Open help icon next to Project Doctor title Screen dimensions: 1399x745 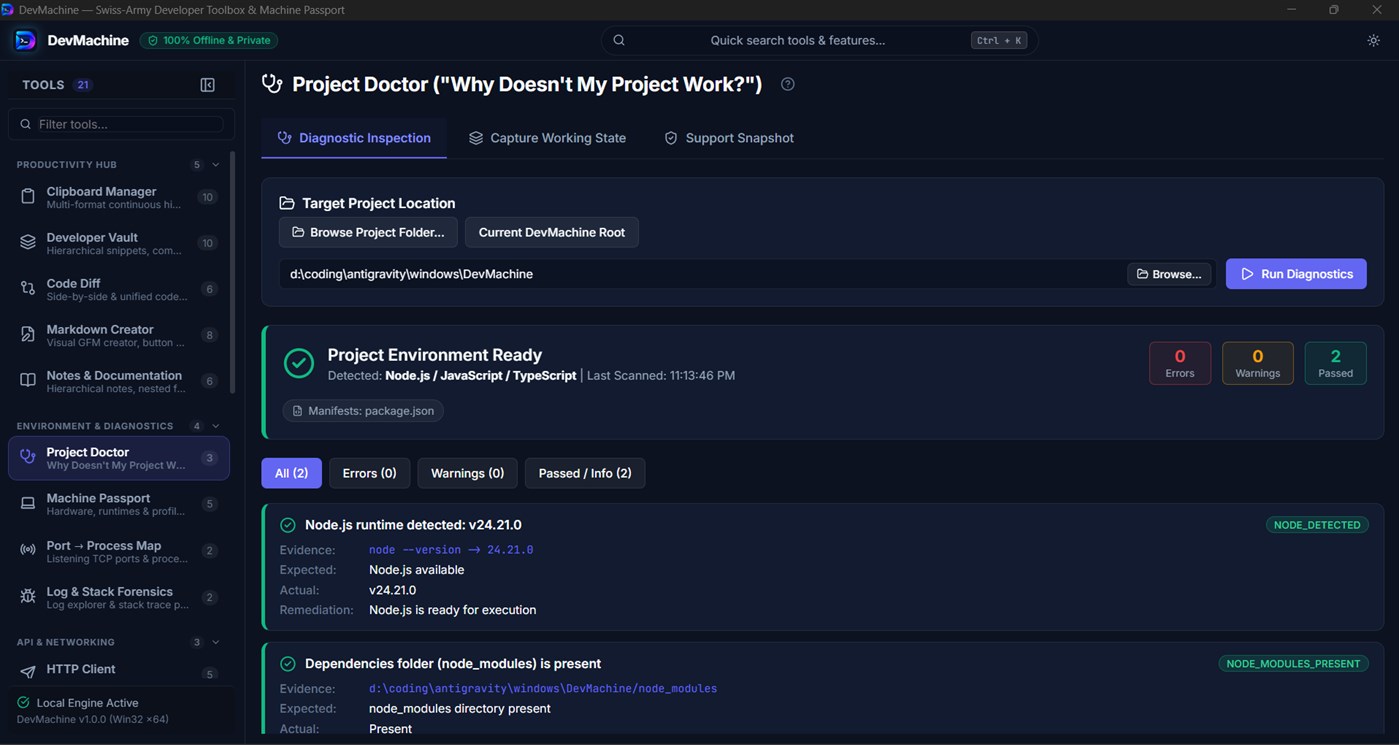(788, 84)
